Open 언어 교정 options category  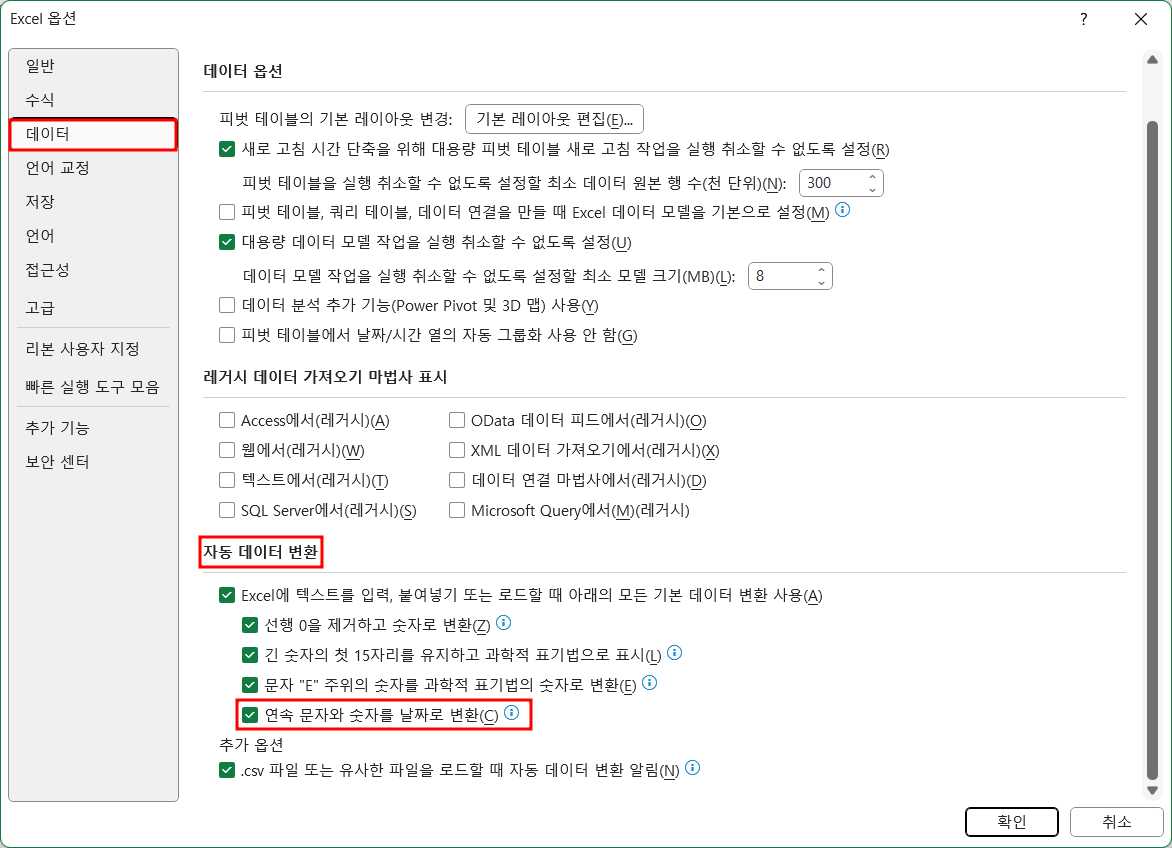(93, 168)
